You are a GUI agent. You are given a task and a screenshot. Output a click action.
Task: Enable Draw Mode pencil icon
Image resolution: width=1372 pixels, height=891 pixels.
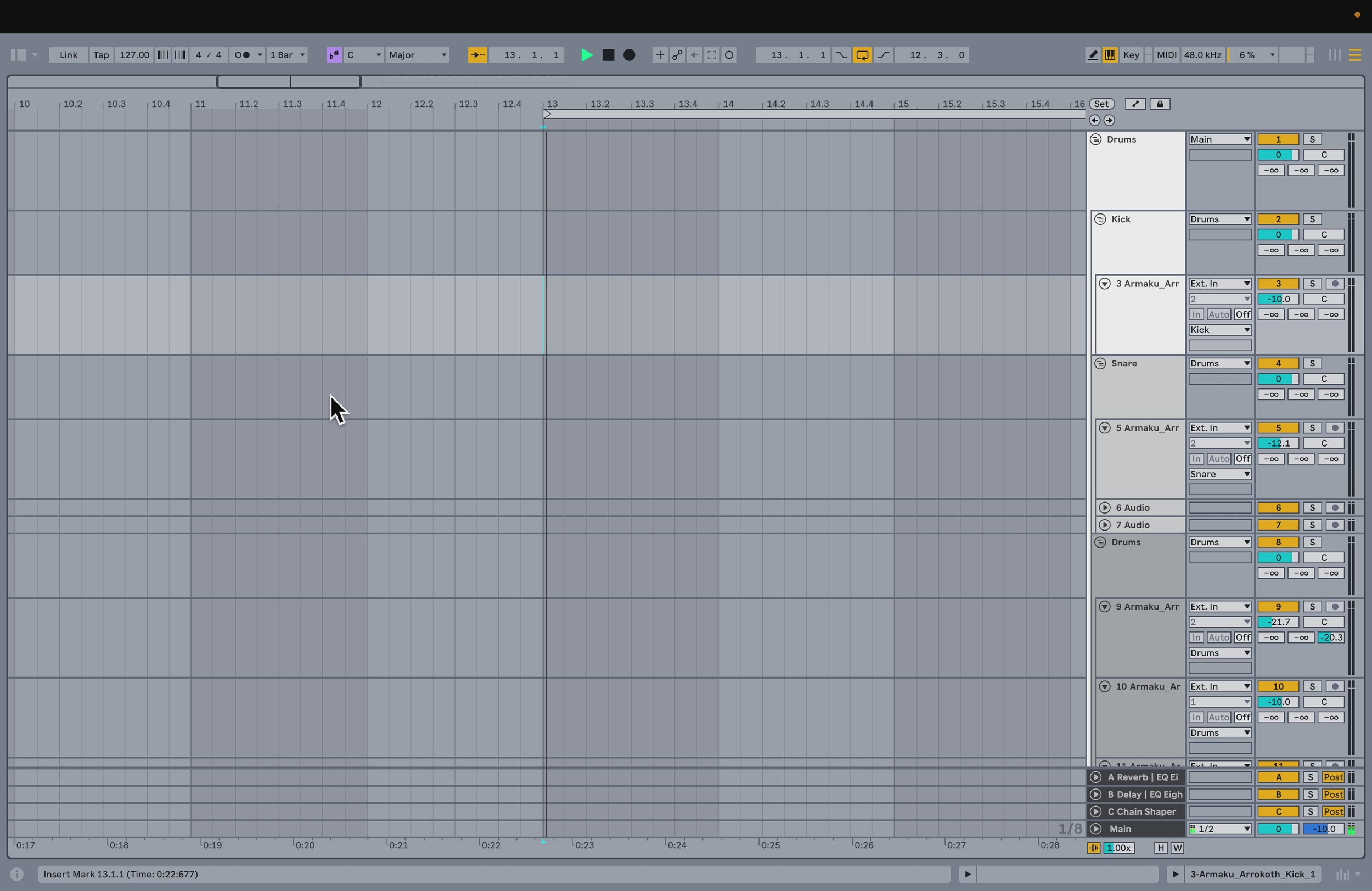1093,55
